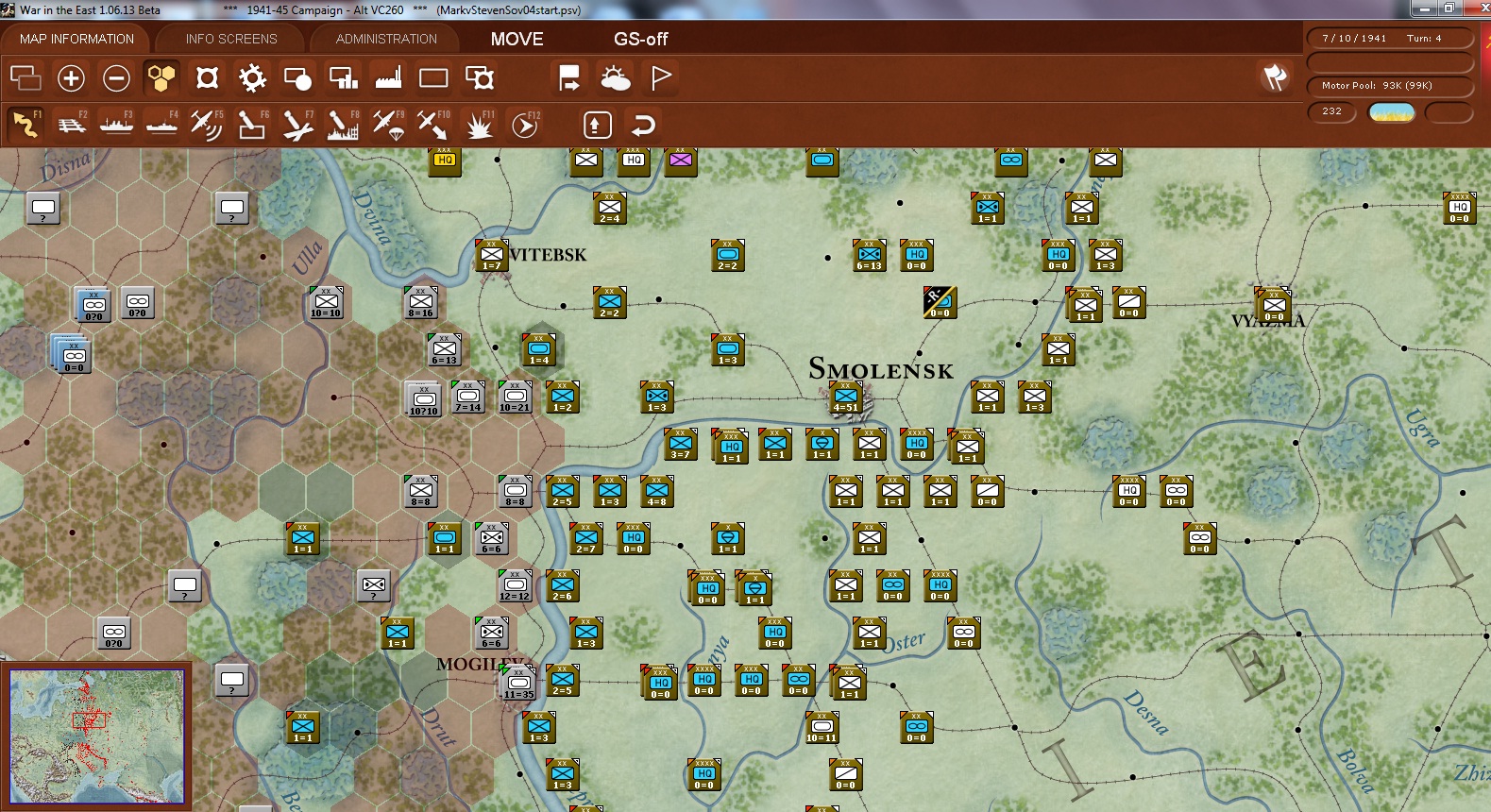Open the ADMINISTRATION tab

pyautogui.click(x=386, y=39)
